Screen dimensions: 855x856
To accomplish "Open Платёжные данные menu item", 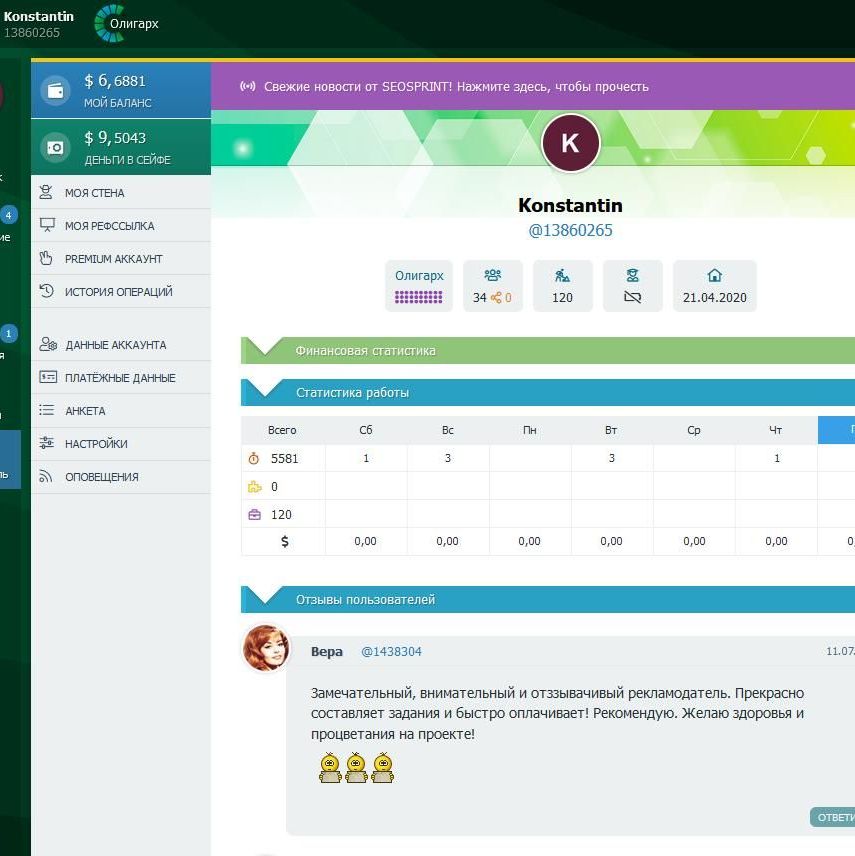I will click(x=121, y=378).
